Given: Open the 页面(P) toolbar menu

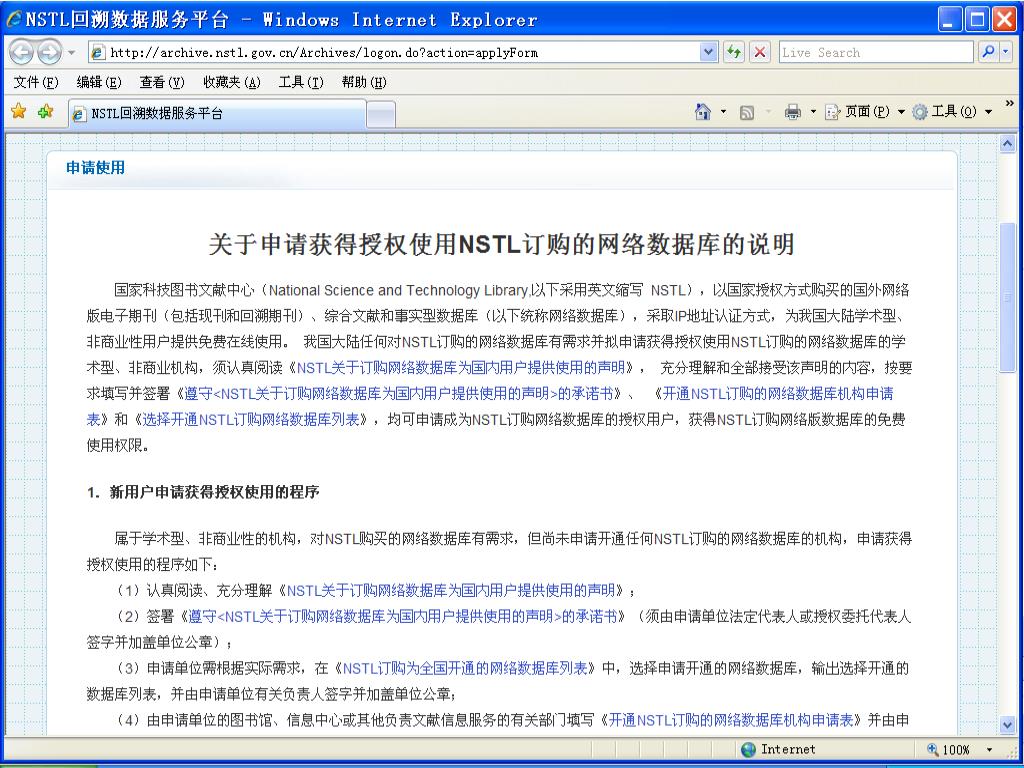Looking at the screenshot, I should [865, 112].
